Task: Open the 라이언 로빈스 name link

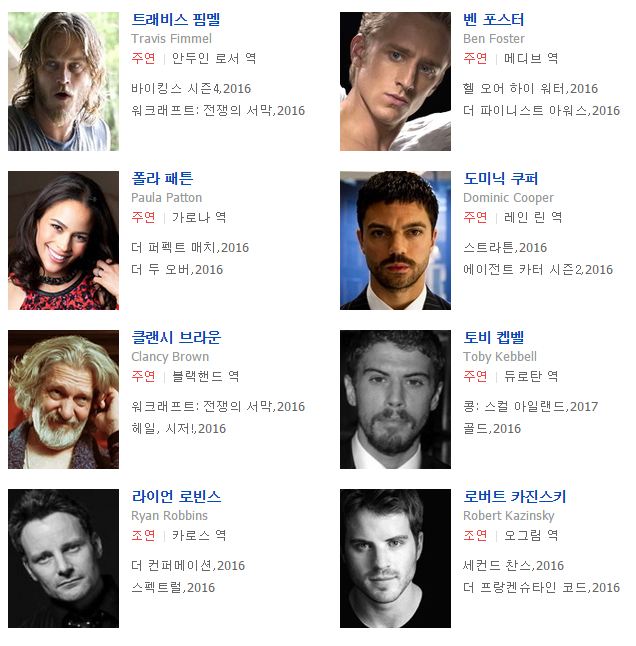Action: (x=176, y=496)
